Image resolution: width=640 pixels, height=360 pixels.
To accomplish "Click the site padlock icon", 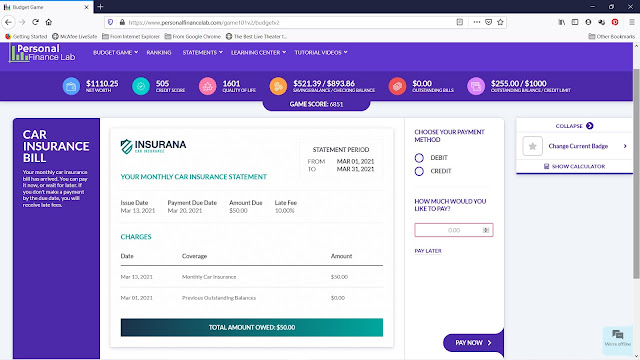I will click(x=122, y=22).
